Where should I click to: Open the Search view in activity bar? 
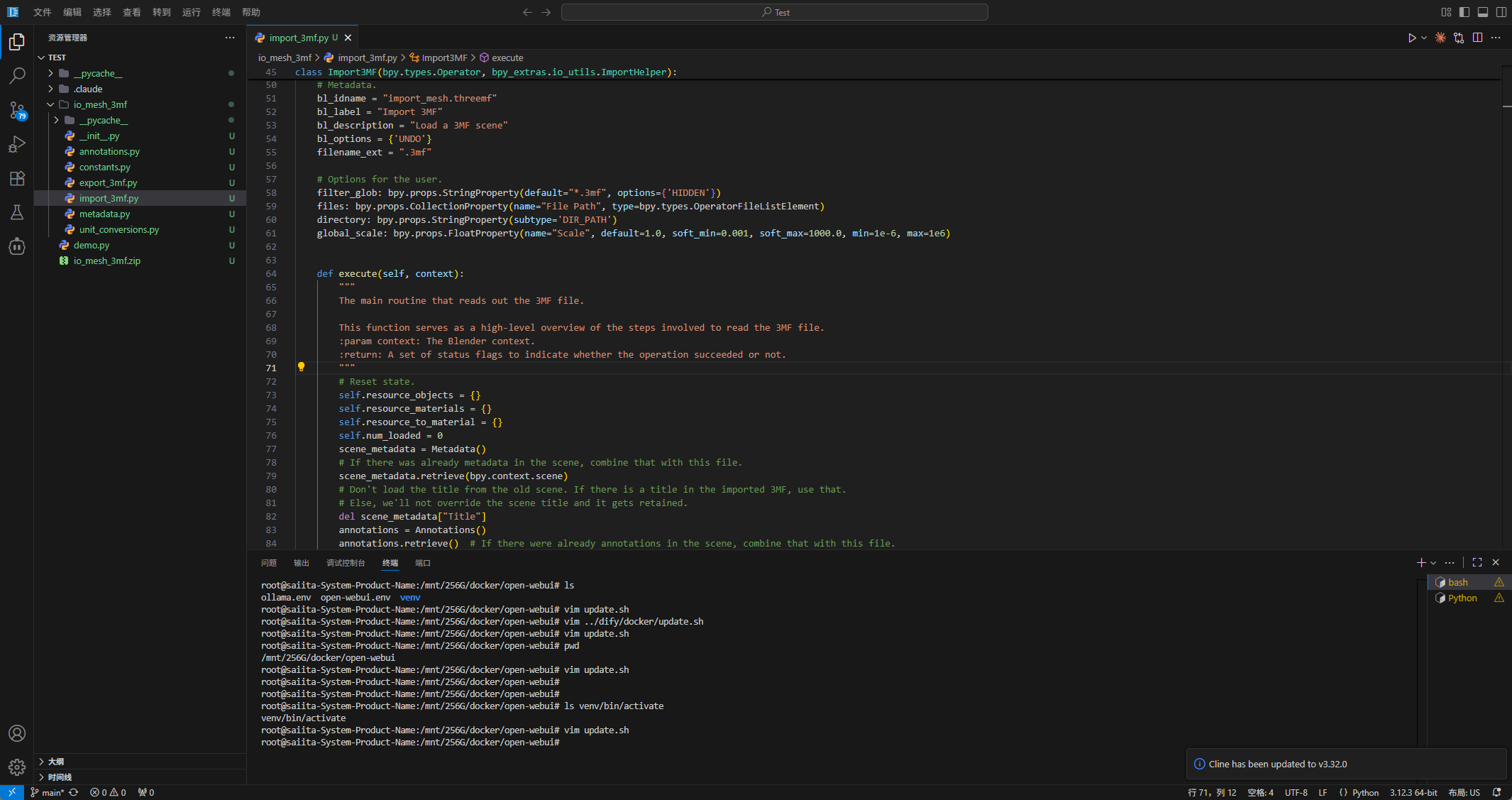[17, 75]
